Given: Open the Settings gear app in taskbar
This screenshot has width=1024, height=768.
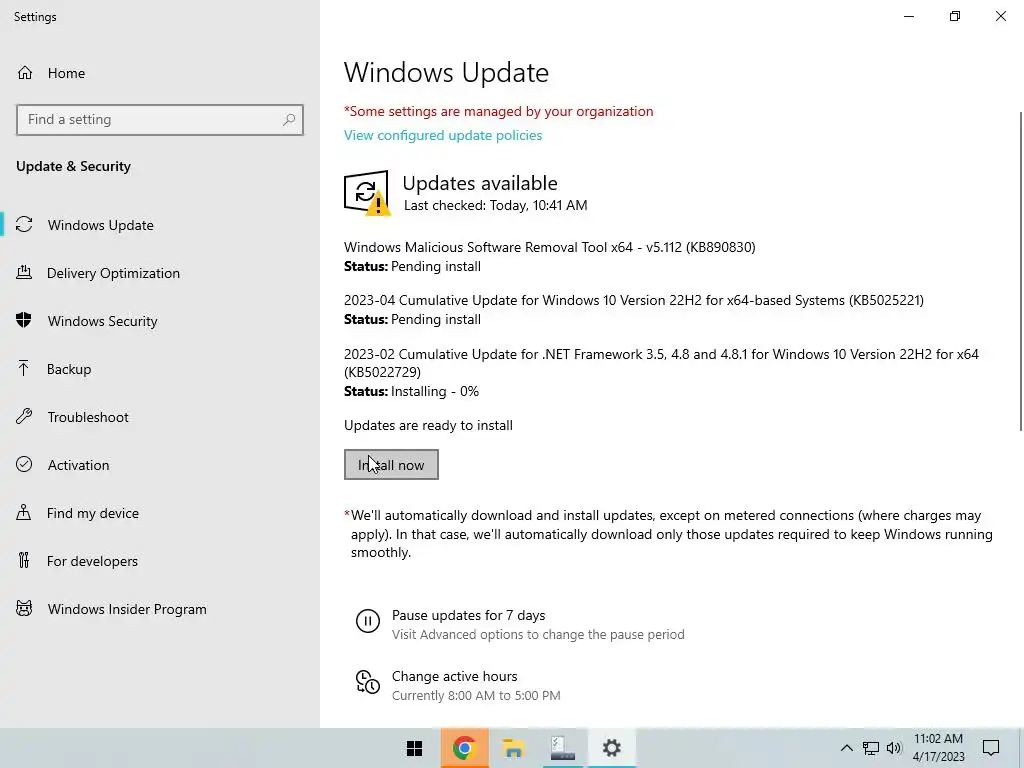Looking at the screenshot, I should (x=612, y=748).
